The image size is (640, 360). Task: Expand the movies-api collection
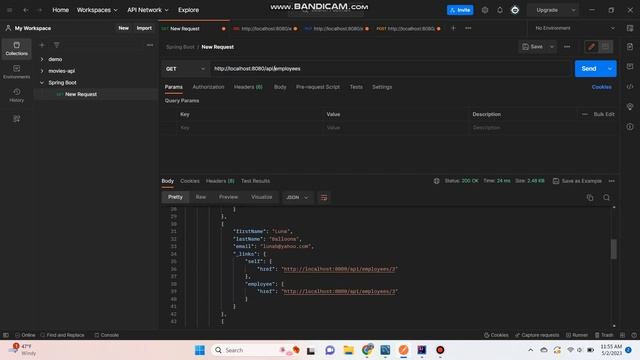[42, 71]
